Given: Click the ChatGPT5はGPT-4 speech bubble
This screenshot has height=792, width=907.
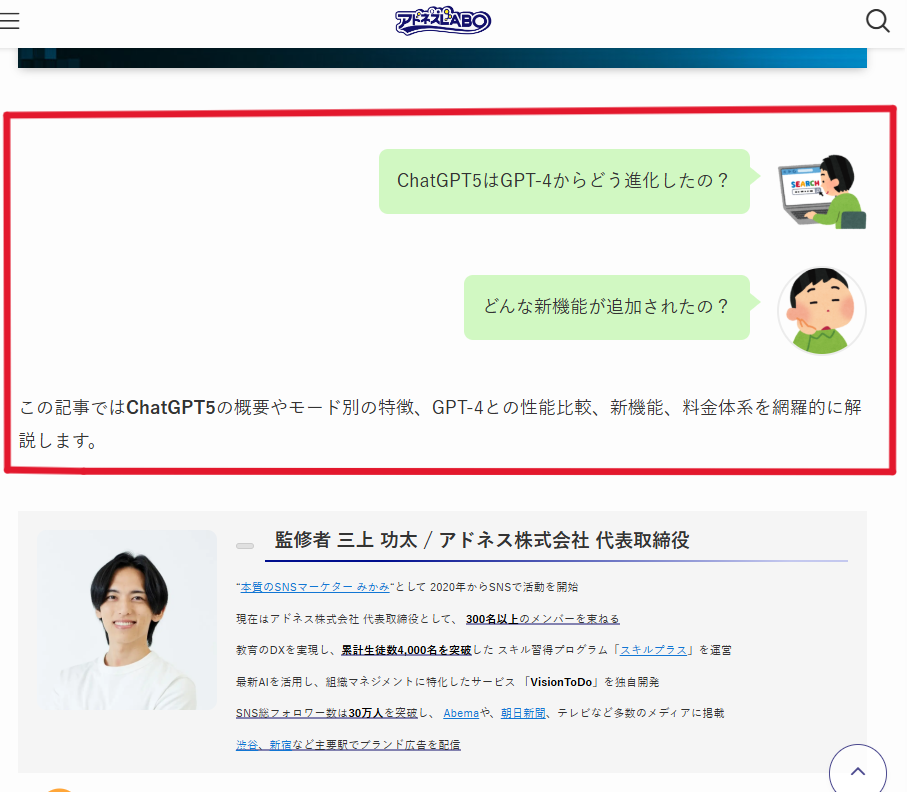Looking at the screenshot, I should click(x=563, y=181).
